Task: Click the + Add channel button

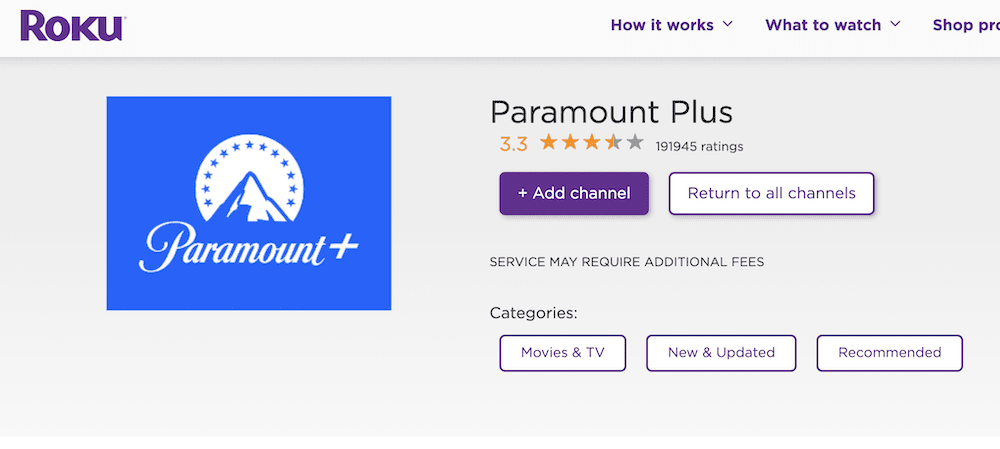Action: [574, 193]
